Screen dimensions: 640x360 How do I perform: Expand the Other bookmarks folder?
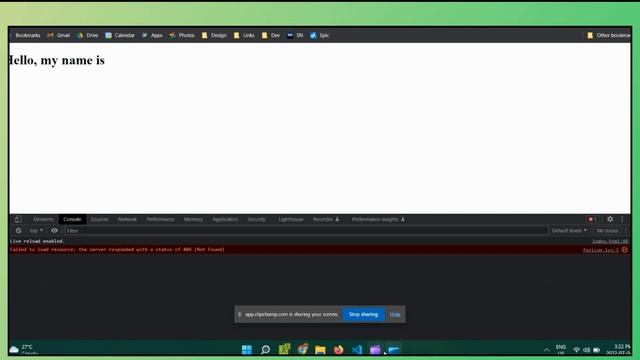[x=609, y=36]
